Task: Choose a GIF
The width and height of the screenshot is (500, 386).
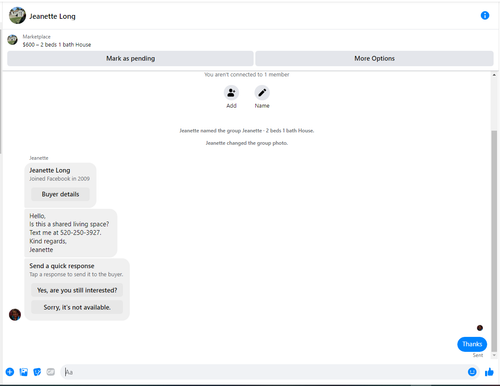Action: (51, 372)
